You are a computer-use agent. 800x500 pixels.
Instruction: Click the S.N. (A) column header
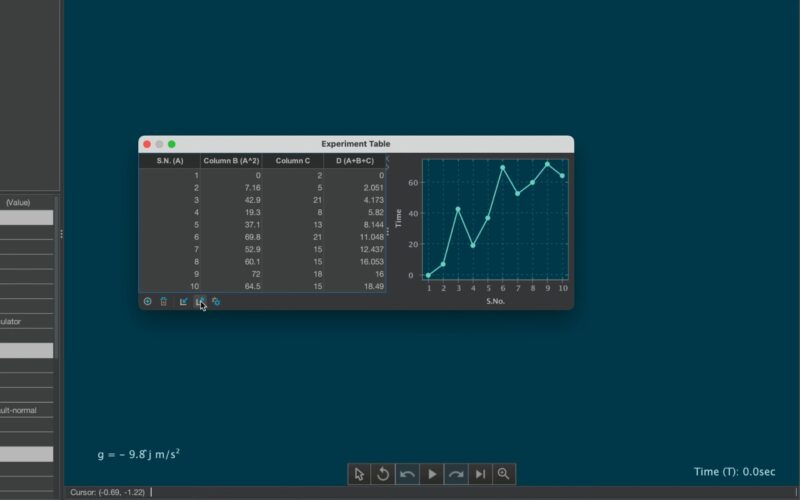tap(170, 161)
